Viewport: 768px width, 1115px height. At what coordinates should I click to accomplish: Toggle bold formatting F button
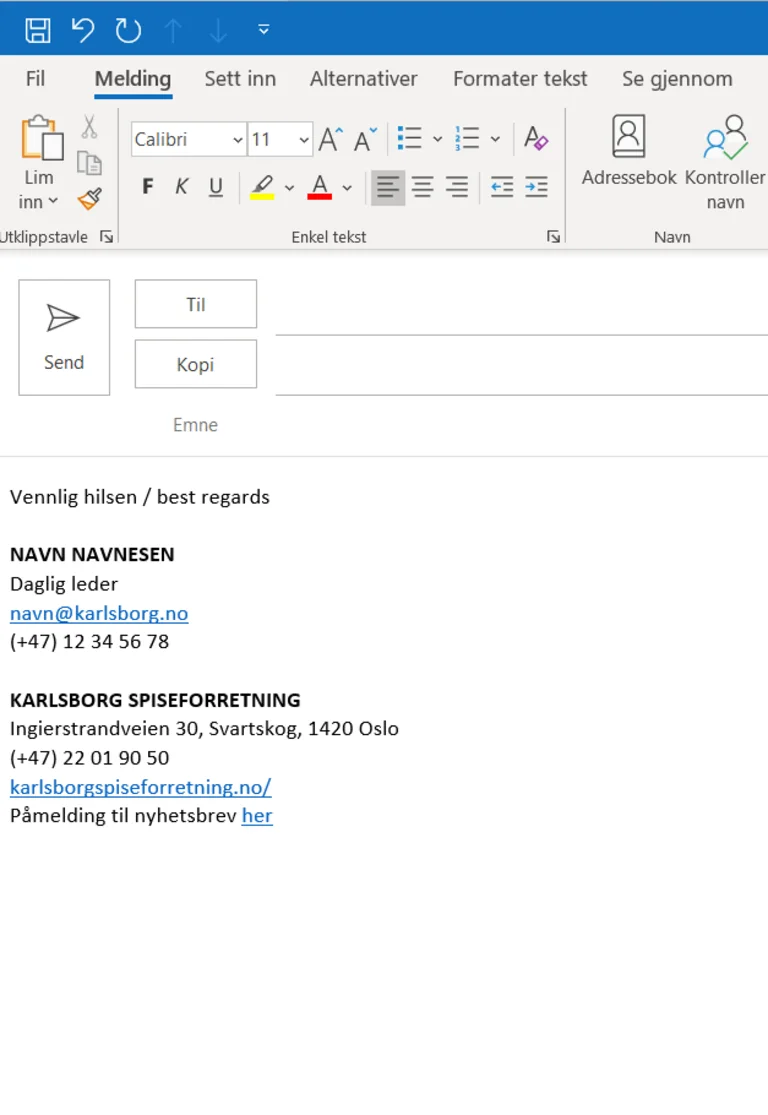tap(148, 187)
